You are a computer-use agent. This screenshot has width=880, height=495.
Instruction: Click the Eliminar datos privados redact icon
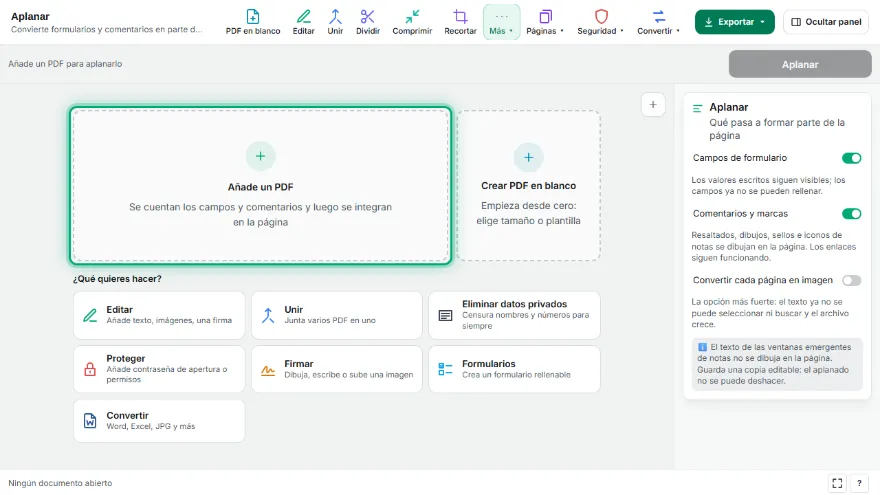click(x=446, y=315)
